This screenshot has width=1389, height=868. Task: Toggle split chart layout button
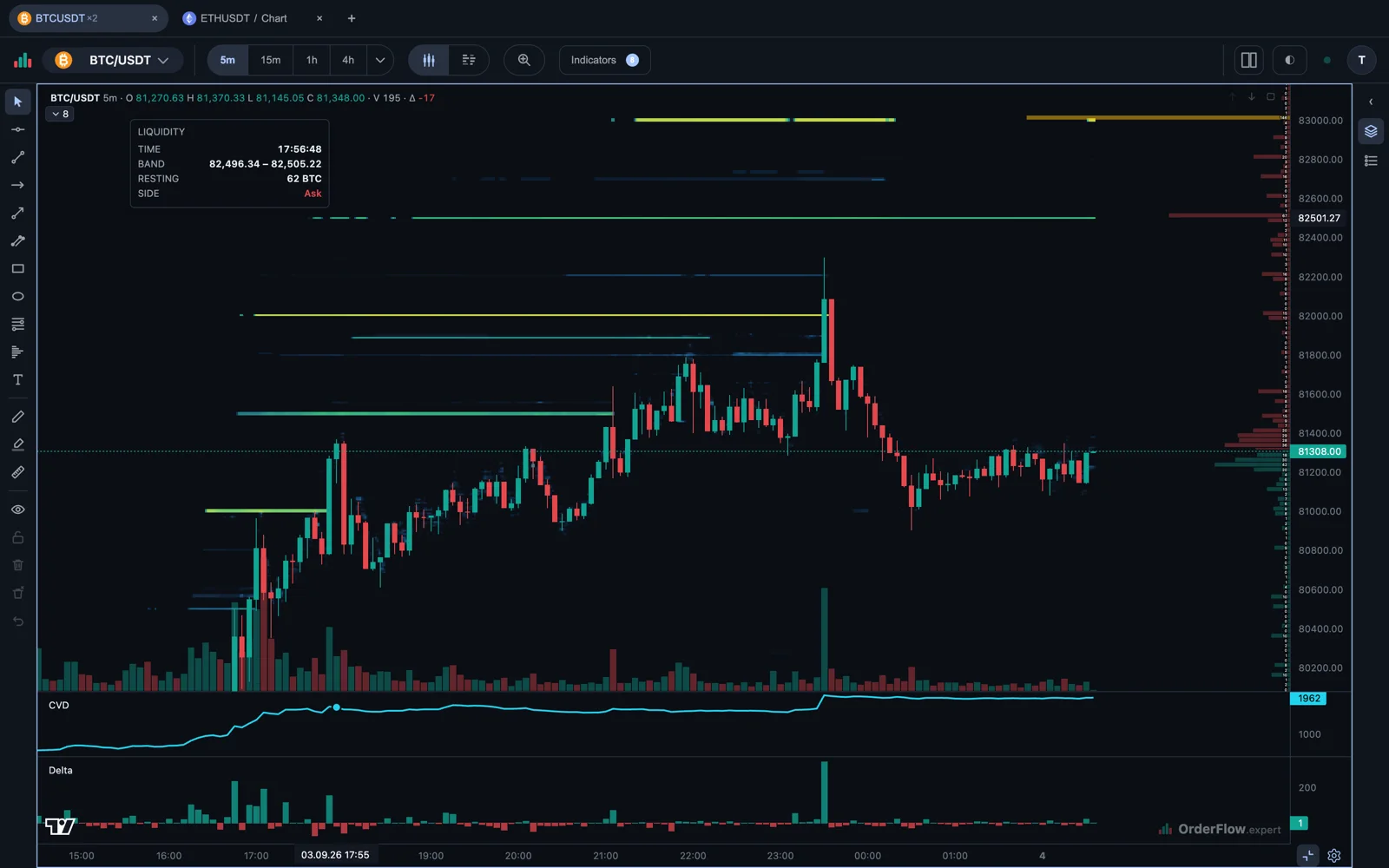pyautogui.click(x=1249, y=60)
